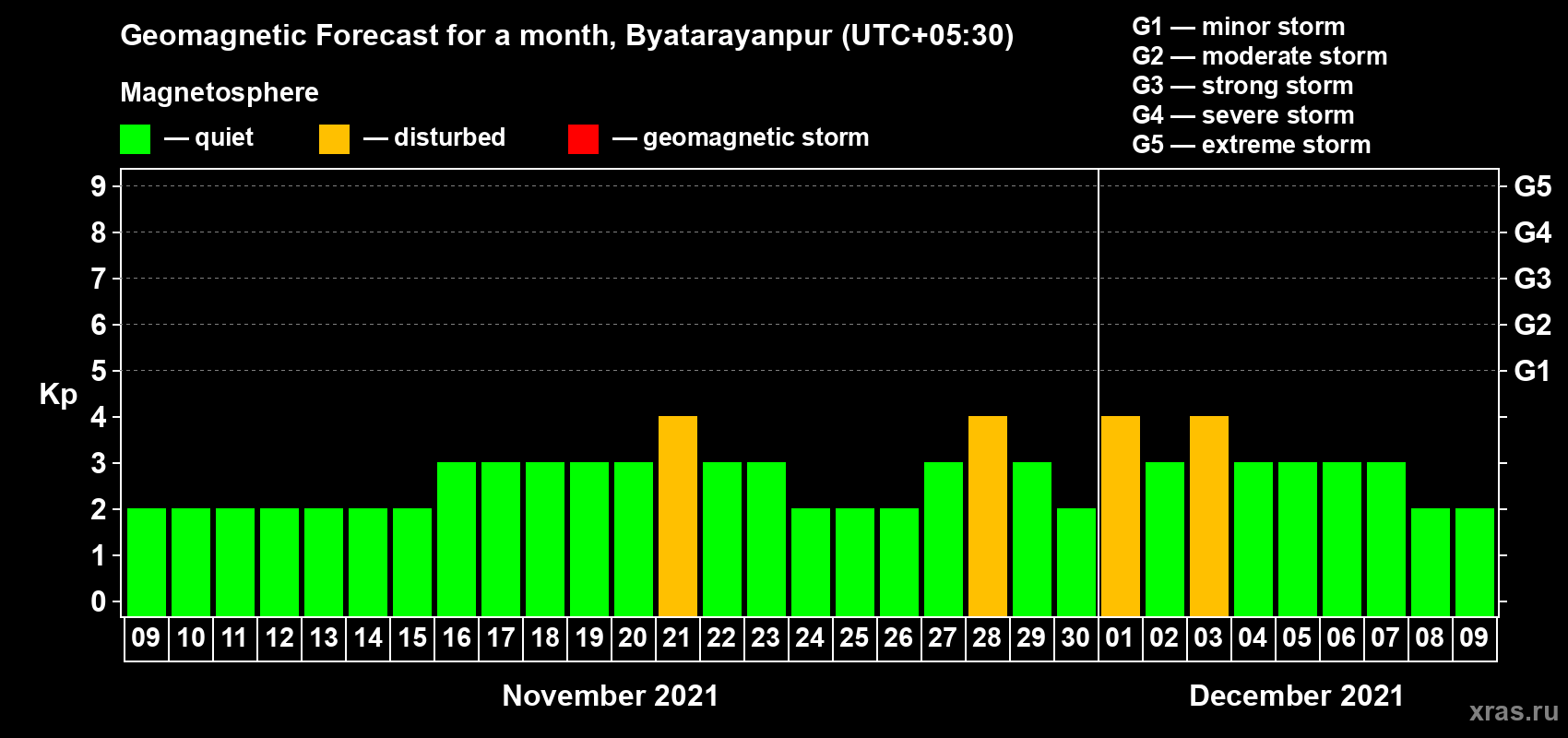1568x738 pixels.
Task: Click the 'December 2021' month label
Action: [1297, 696]
